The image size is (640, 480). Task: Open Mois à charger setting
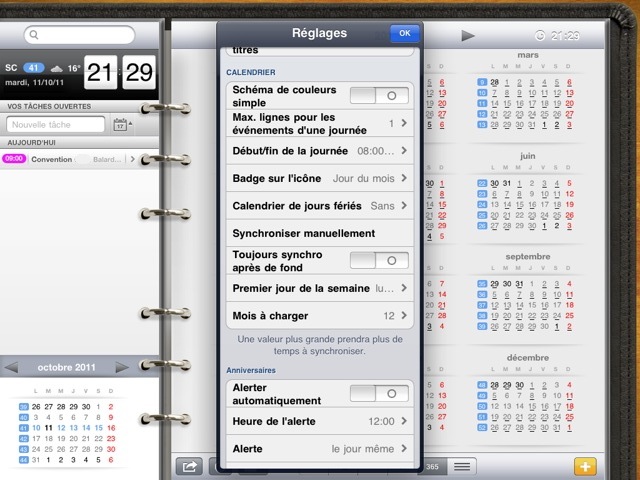coord(318,315)
